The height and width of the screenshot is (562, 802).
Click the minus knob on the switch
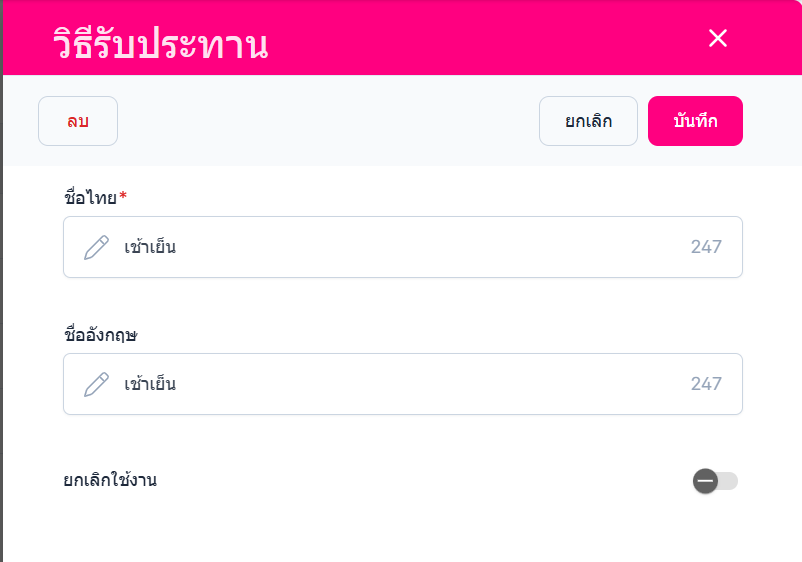(x=705, y=481)
